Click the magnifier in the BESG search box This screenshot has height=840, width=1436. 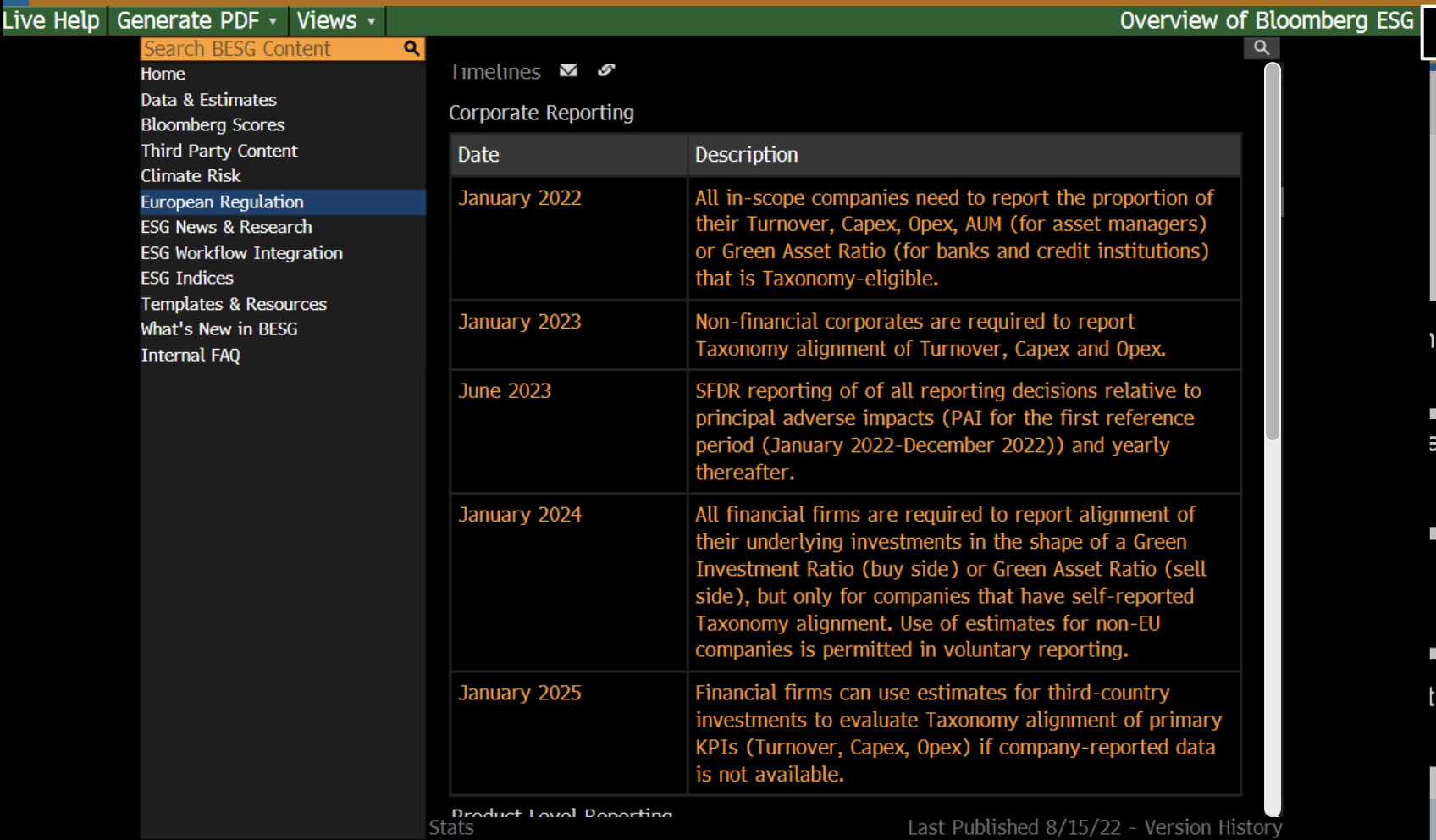point(411,48)
